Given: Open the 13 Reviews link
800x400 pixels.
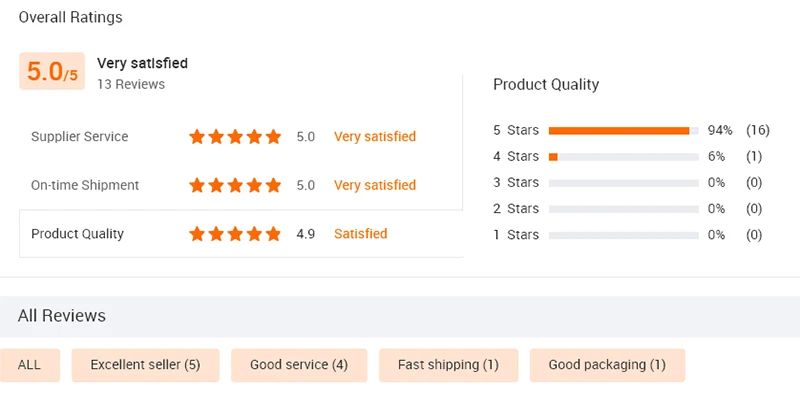Looking at the screenshot, I should (131, 85).
